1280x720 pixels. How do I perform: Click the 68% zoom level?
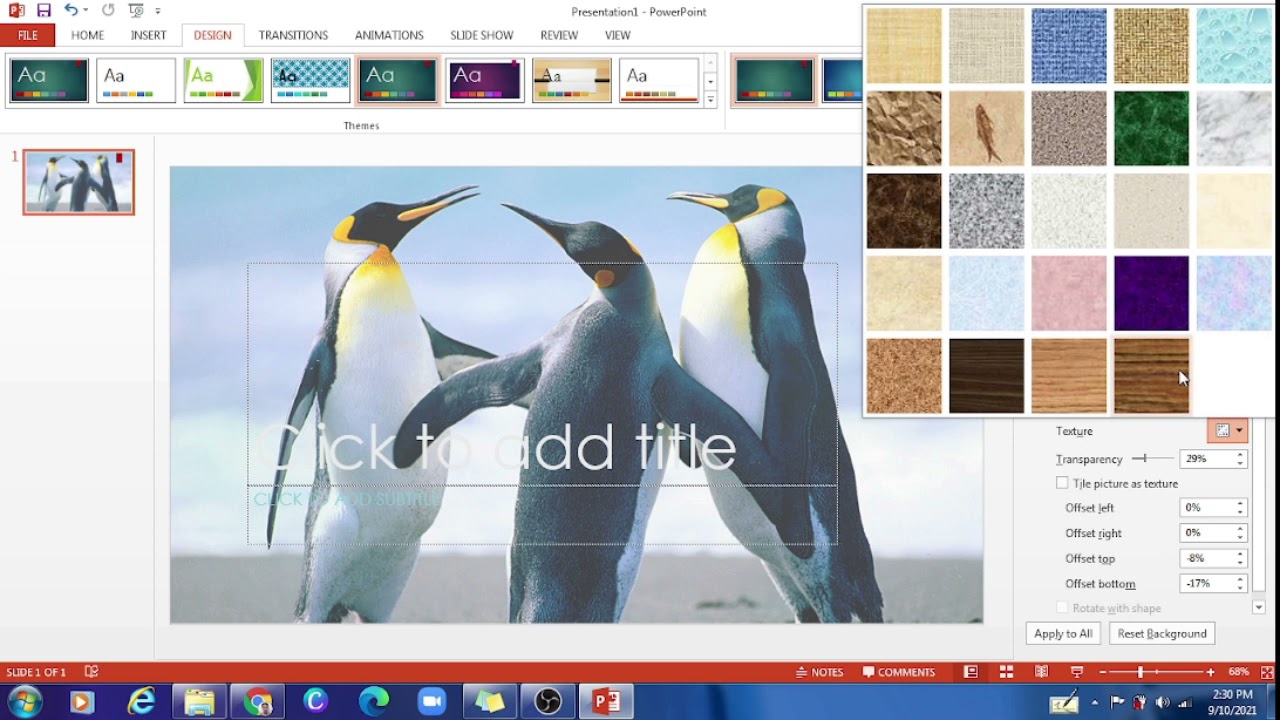1238,672
